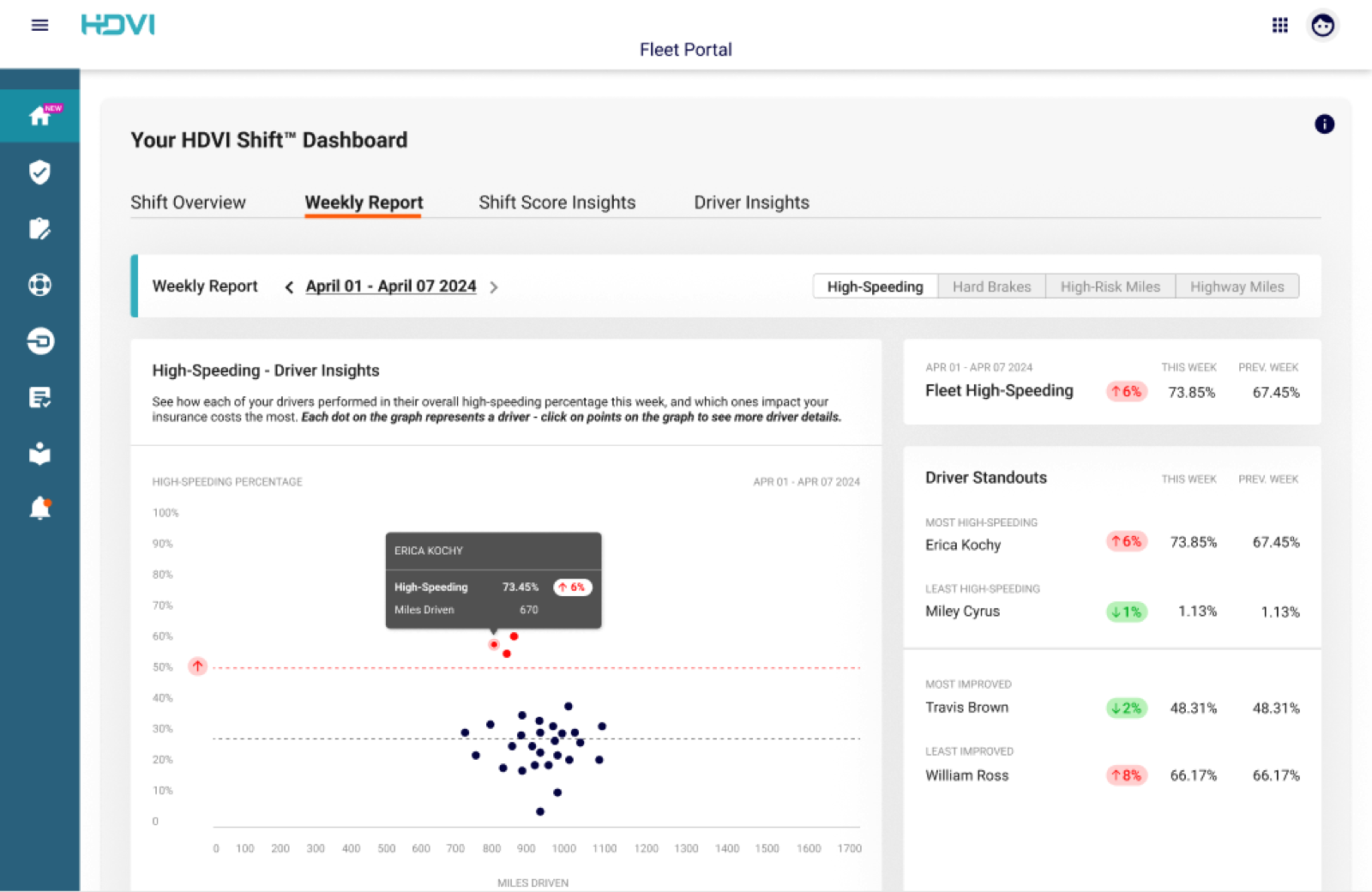Screen dimensions: 1372x892
Task: Click driver Erica Kochy in standouts
Action: [963, 545]
